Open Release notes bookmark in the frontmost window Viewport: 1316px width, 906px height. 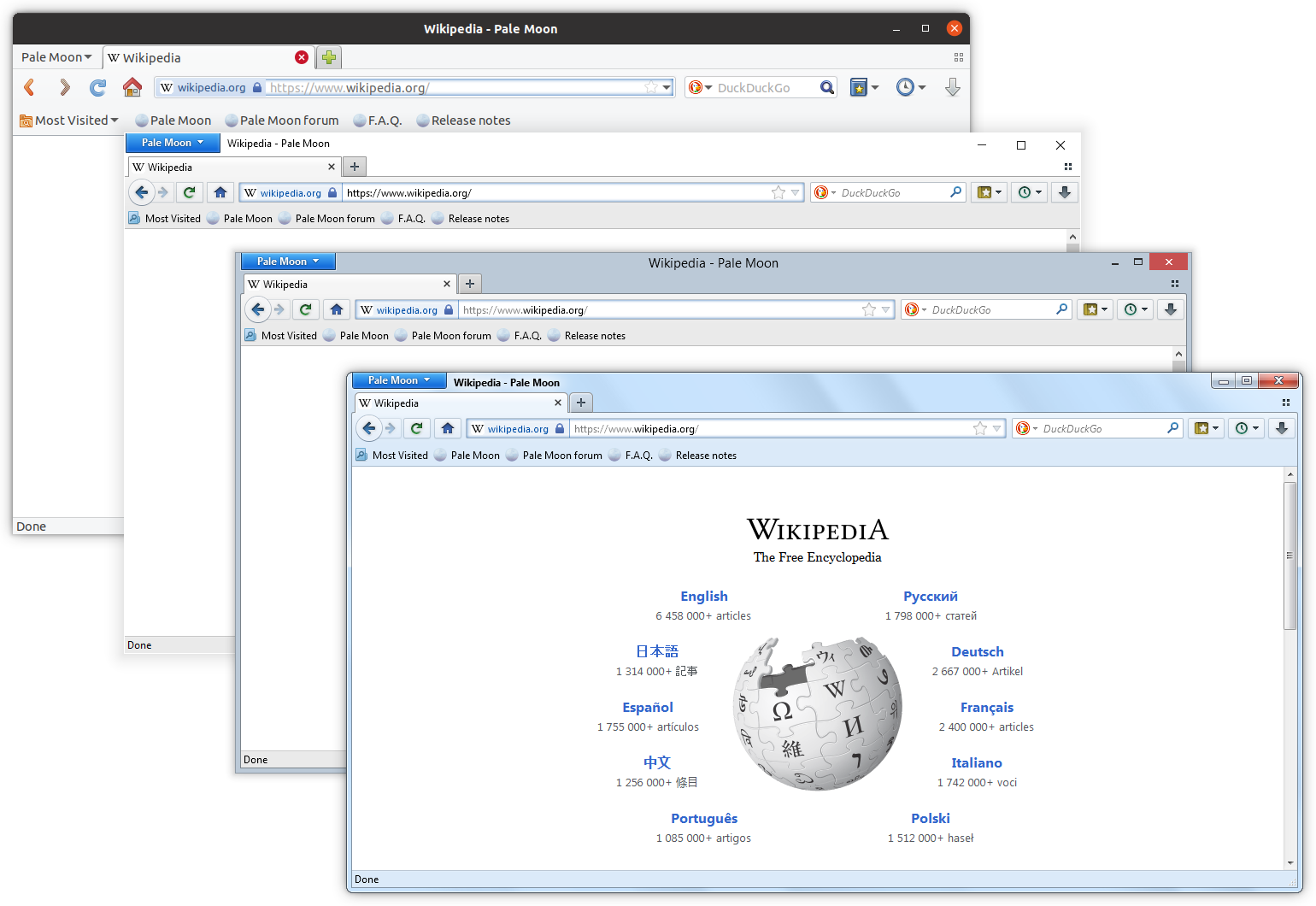(705, 456)
